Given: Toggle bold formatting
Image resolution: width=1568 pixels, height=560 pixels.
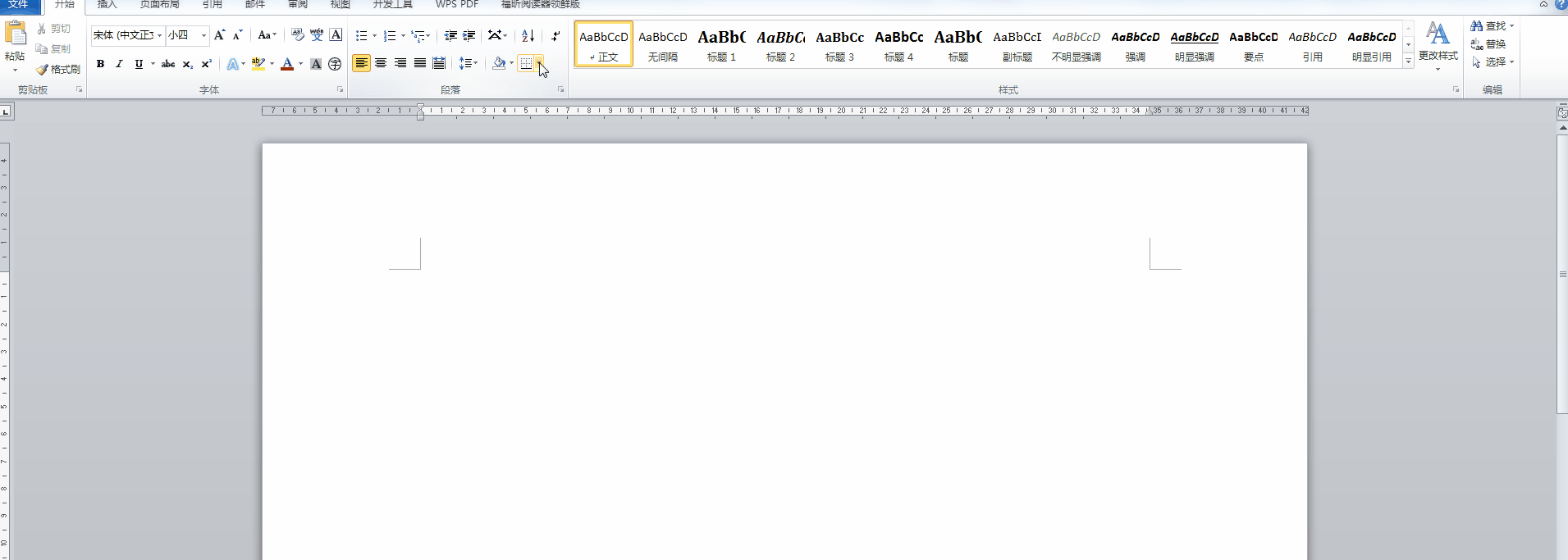Looking at the screenshot, I should coord(100,64).
